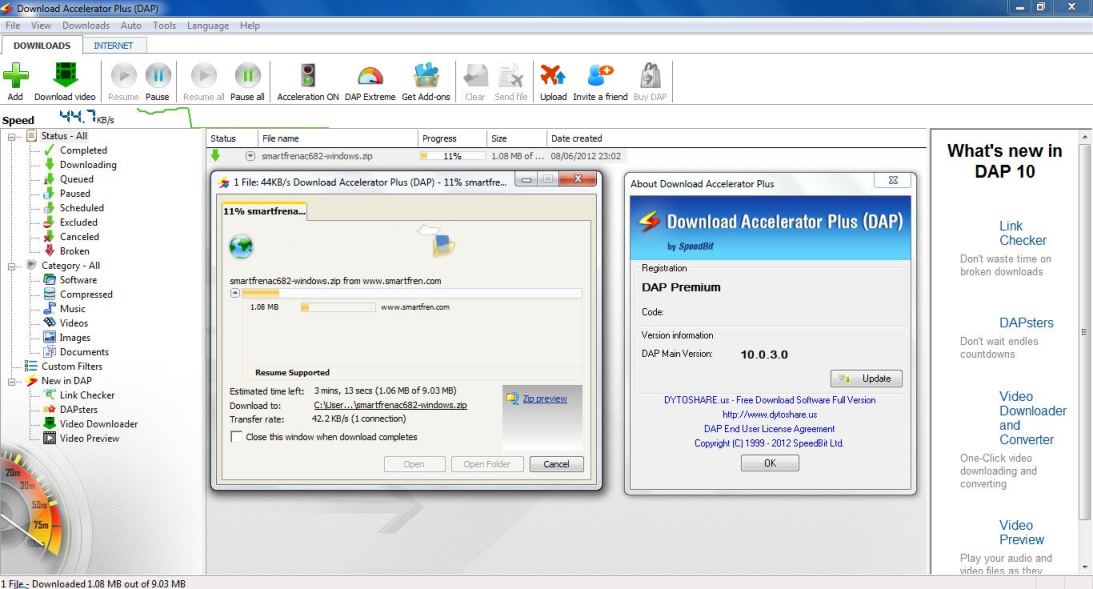Click the Update button in About
The width and height of the screenshot is (1093, 589).
(x=866, y=378)
